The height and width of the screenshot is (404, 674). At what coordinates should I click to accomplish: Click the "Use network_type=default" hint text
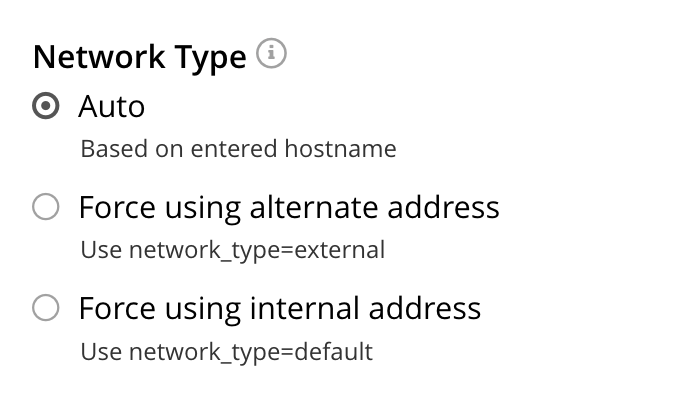coord(226,352)
